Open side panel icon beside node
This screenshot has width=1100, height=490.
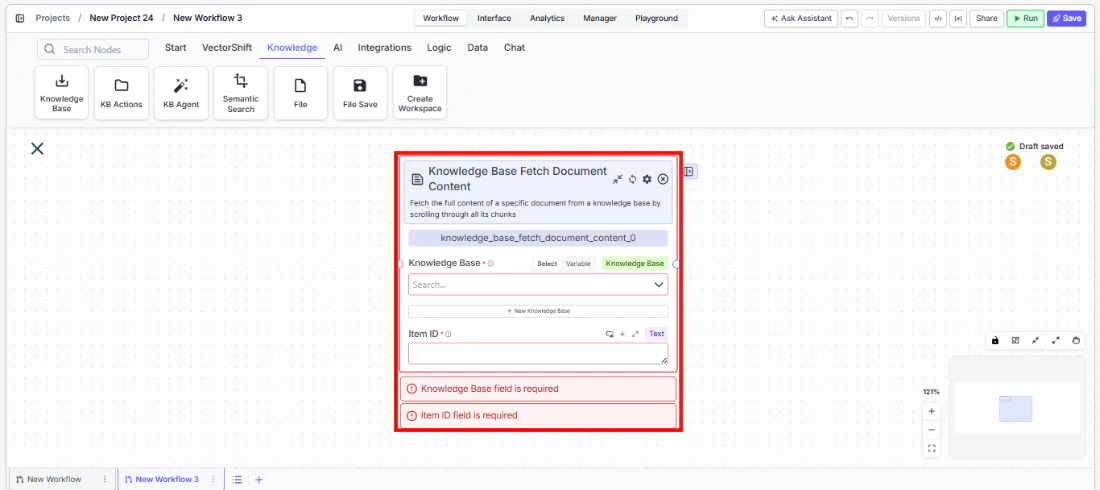(689, 171)
